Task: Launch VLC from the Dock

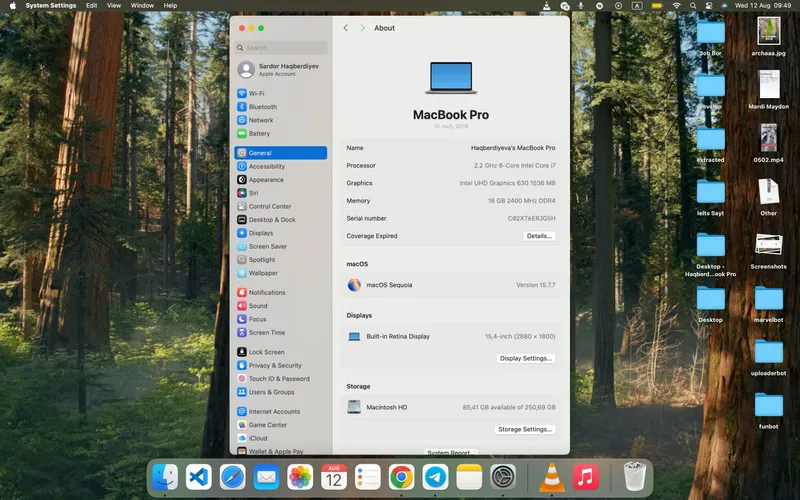Action: 552,477
